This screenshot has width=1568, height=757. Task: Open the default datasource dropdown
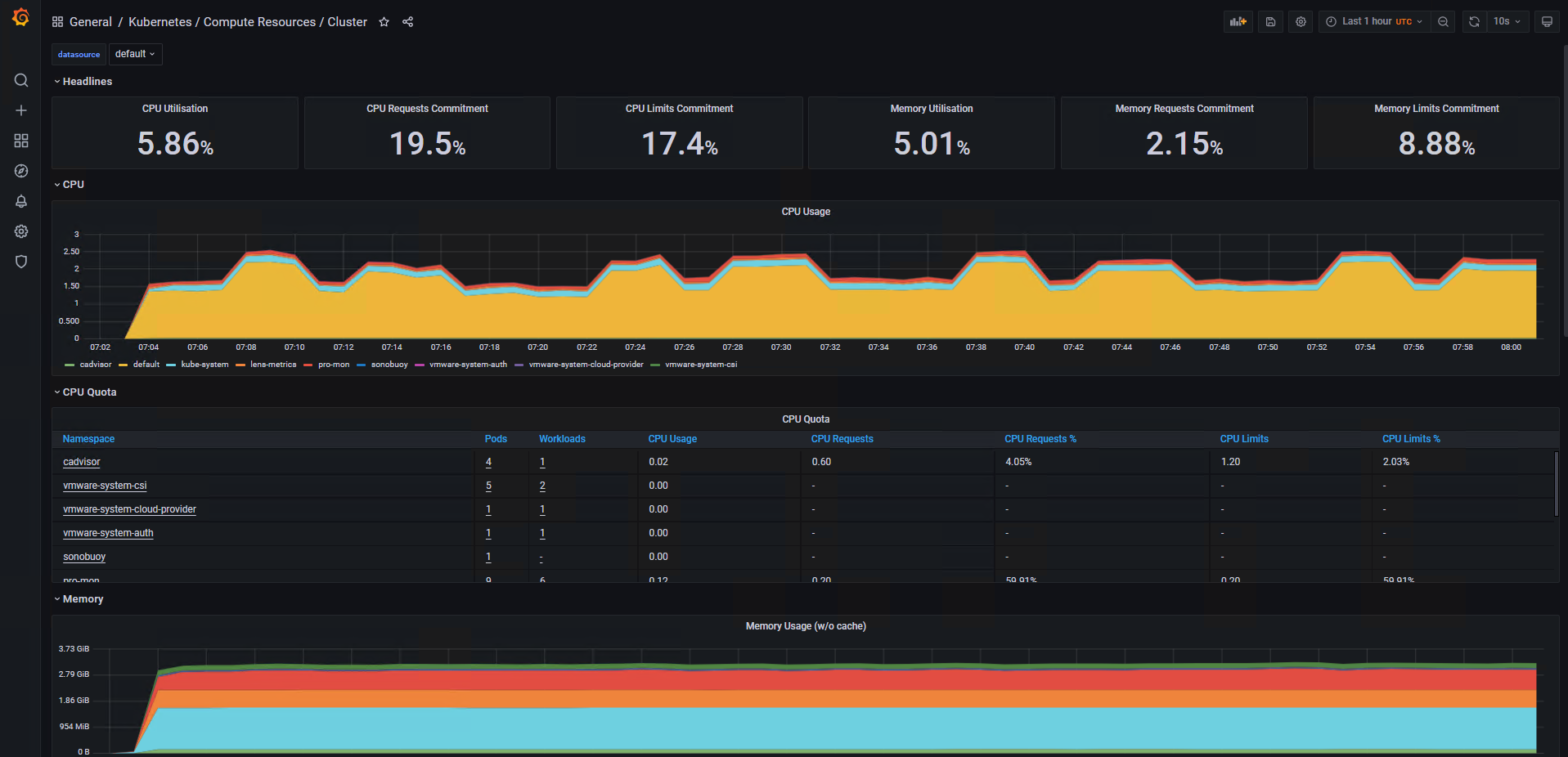[135, 54]
